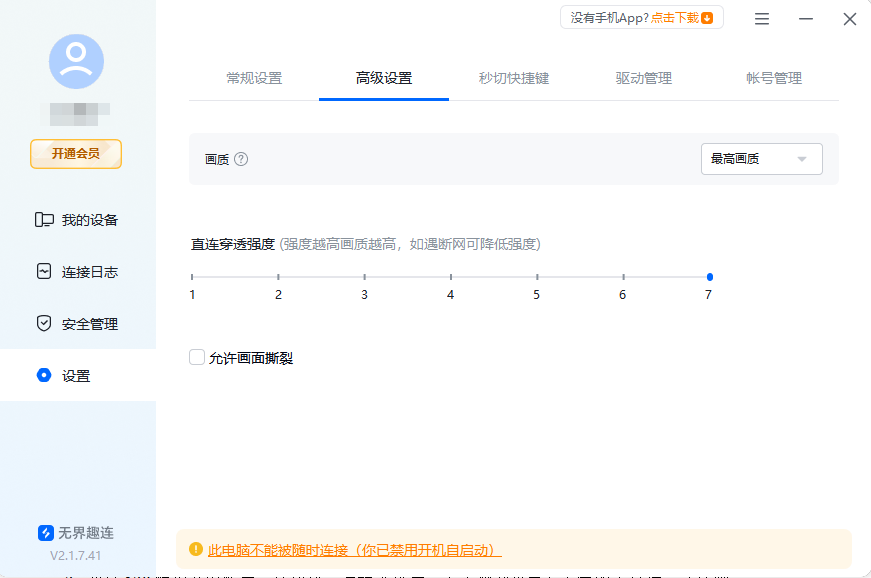The width and height of the screenshot is (871, 578).
Task: Open the 驱动管理 tab
Action: [644, 76]
